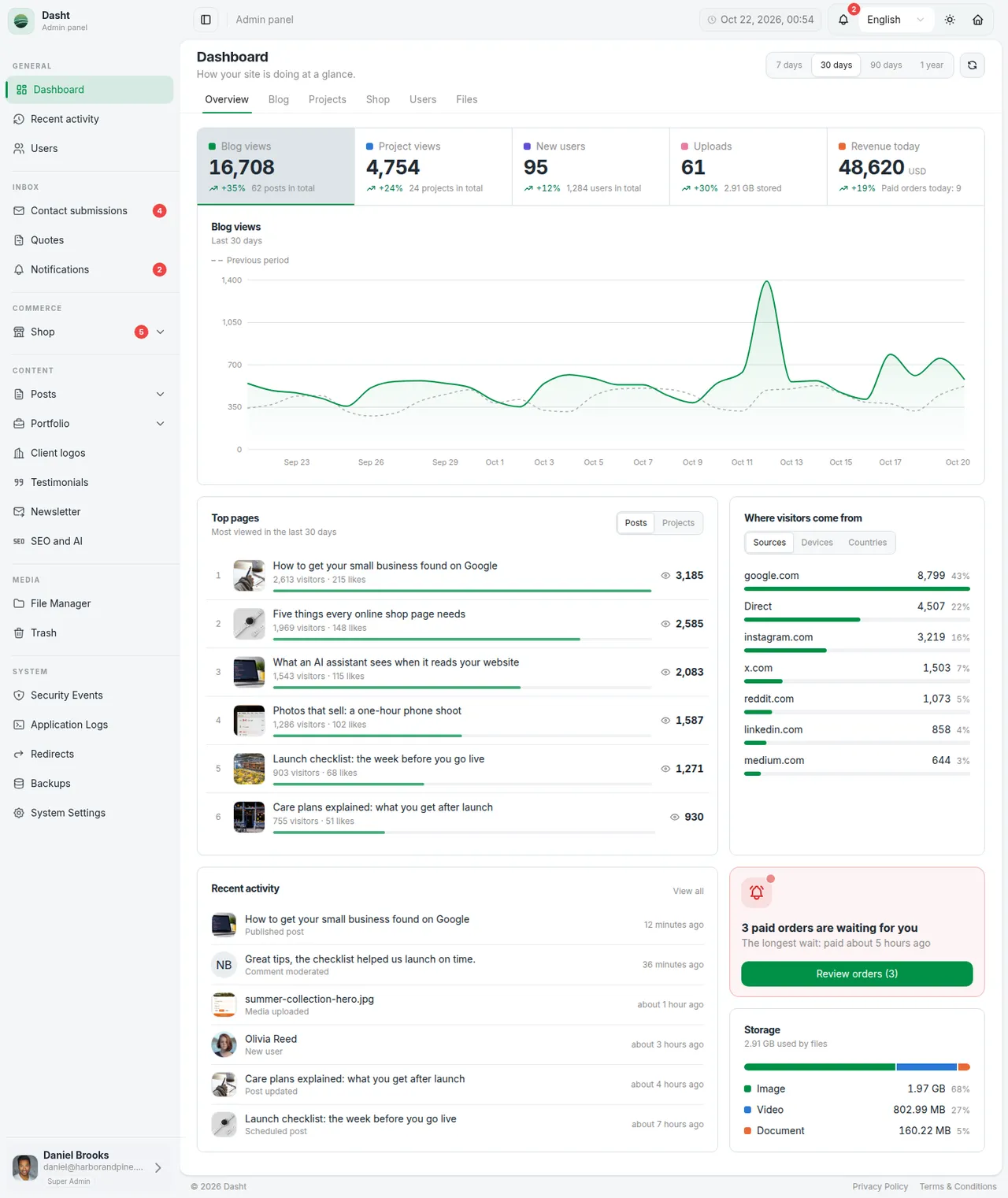The image size is (1008, 1198).
Task: Click the Blog views stat card
Action: [x=276, y=167]
